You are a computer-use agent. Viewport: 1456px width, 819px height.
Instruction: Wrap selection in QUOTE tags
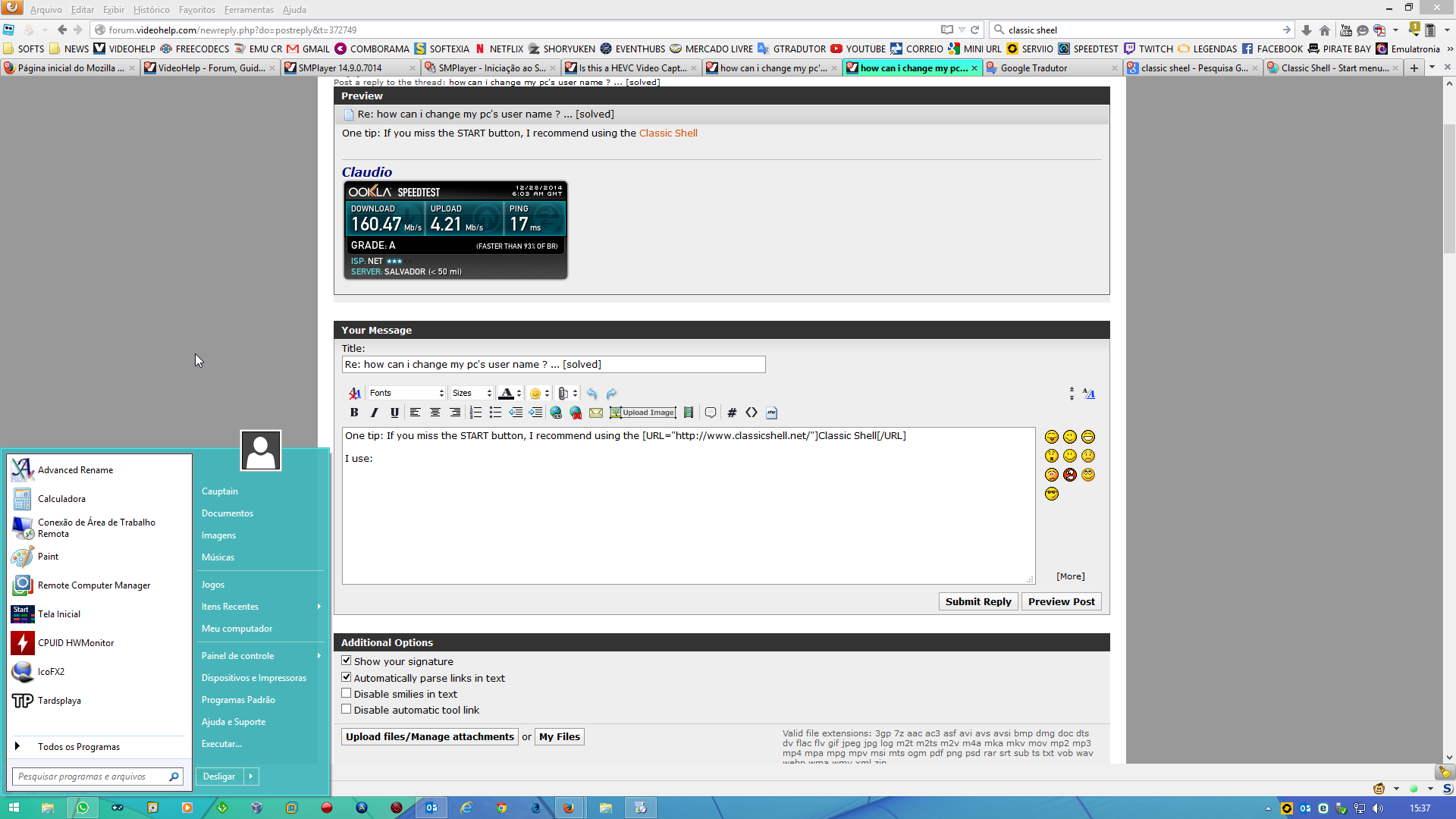coord(711,413)
